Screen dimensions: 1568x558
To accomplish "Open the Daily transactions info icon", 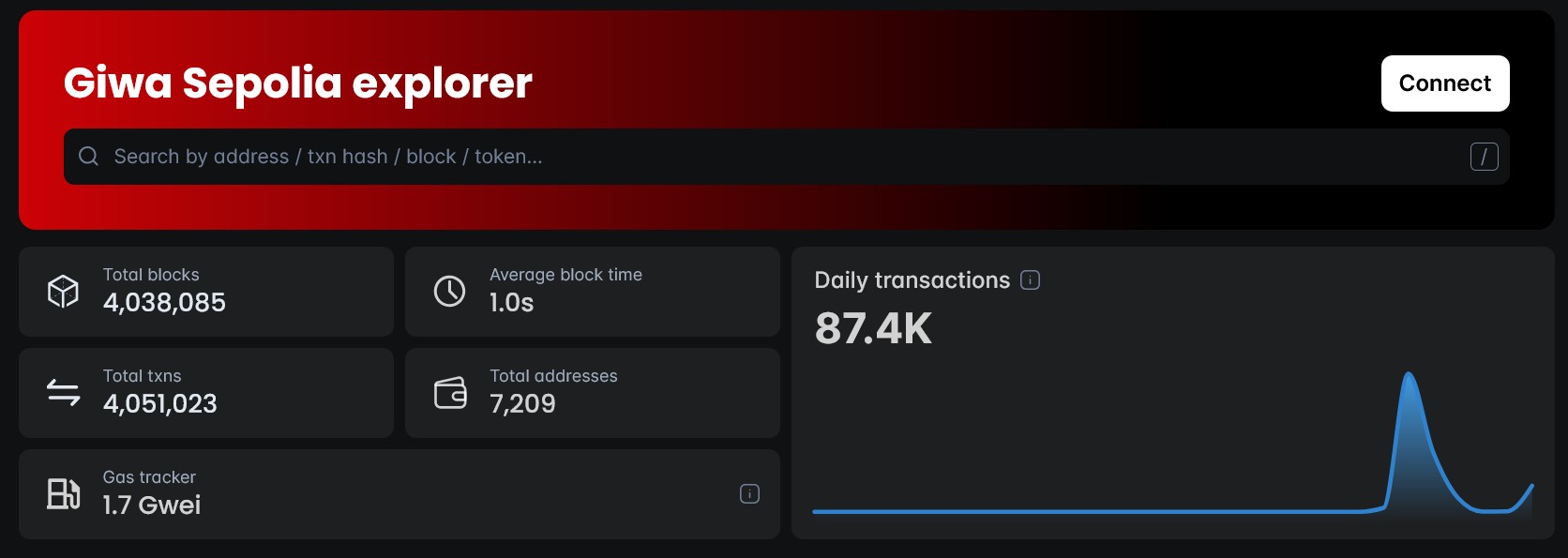I will pos(1030,280).
